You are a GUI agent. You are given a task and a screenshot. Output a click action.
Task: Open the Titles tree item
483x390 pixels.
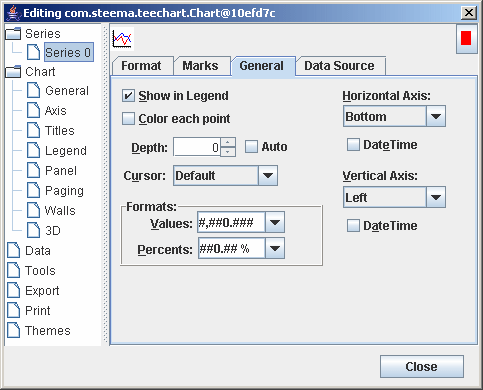[60, 131]
